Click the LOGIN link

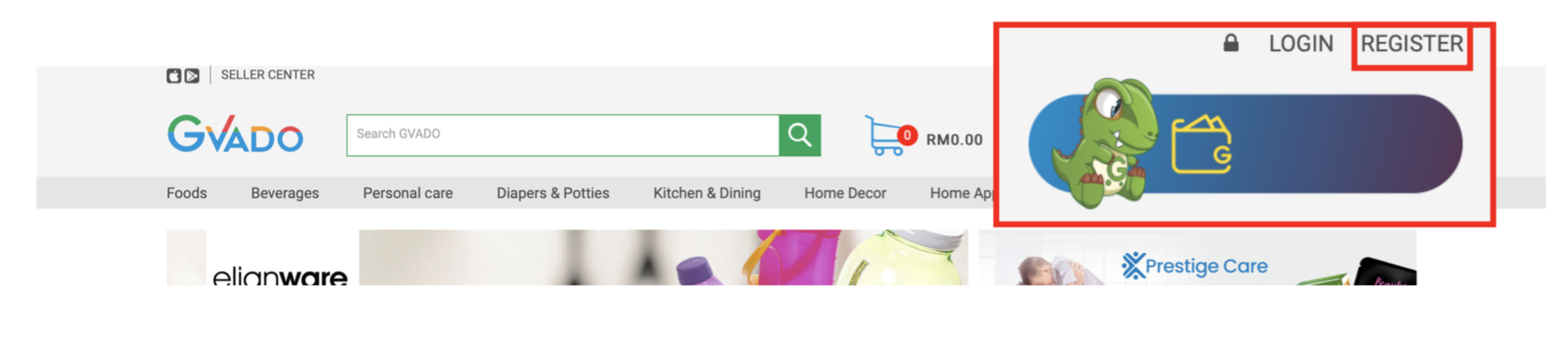point(1301,43)
